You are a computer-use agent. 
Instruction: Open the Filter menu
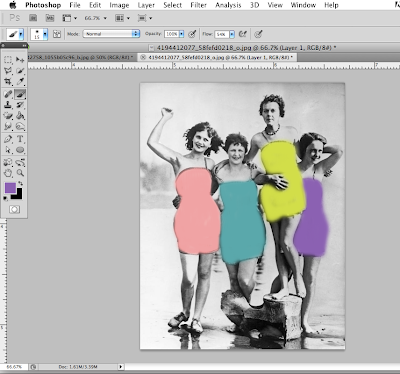tap(198, 5)
